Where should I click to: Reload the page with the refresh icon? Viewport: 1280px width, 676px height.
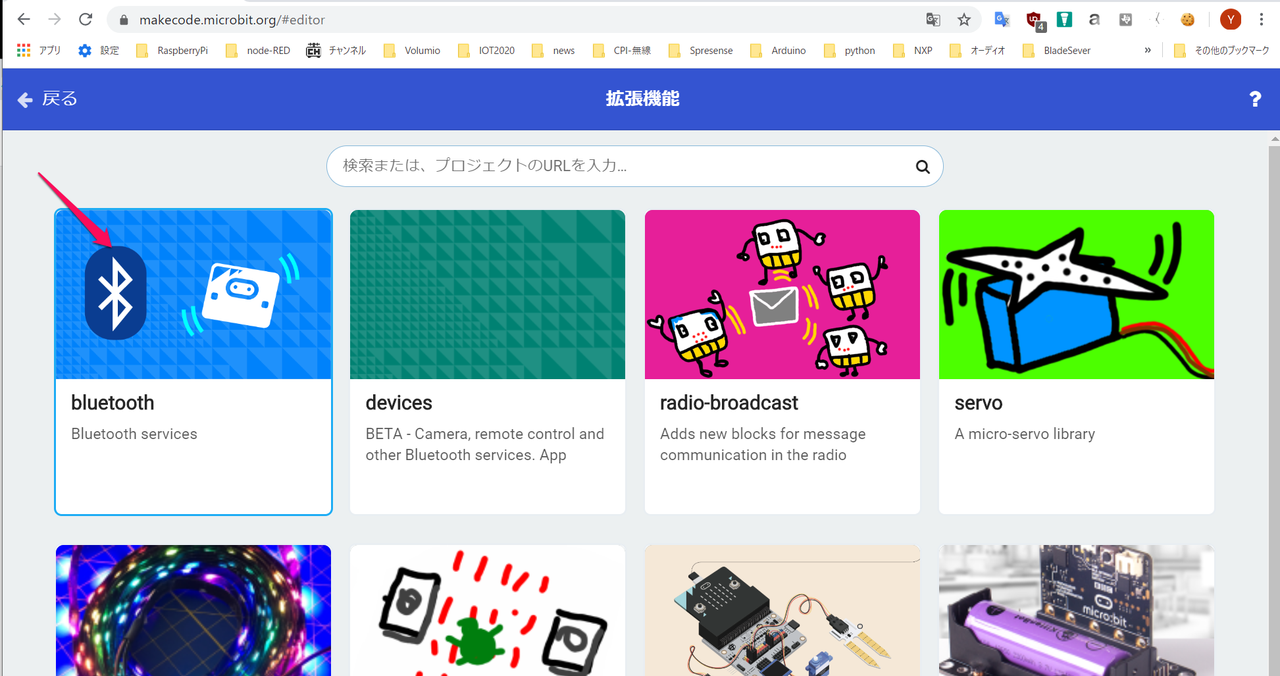86,19
